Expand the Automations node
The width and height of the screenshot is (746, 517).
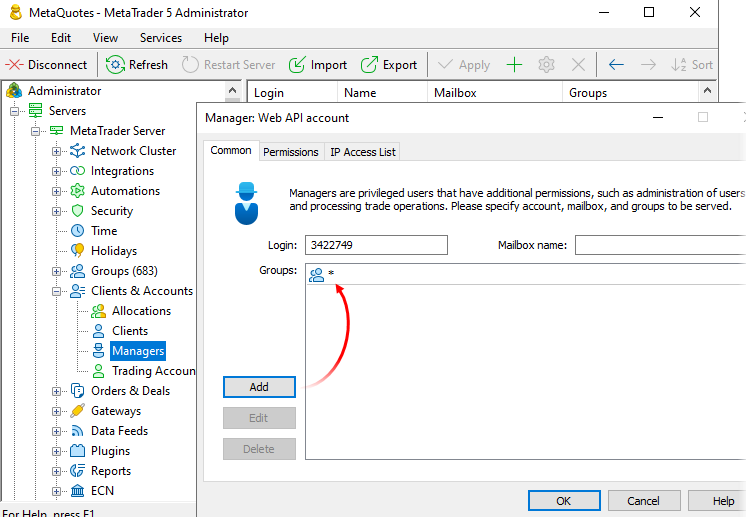pos(57,191)
